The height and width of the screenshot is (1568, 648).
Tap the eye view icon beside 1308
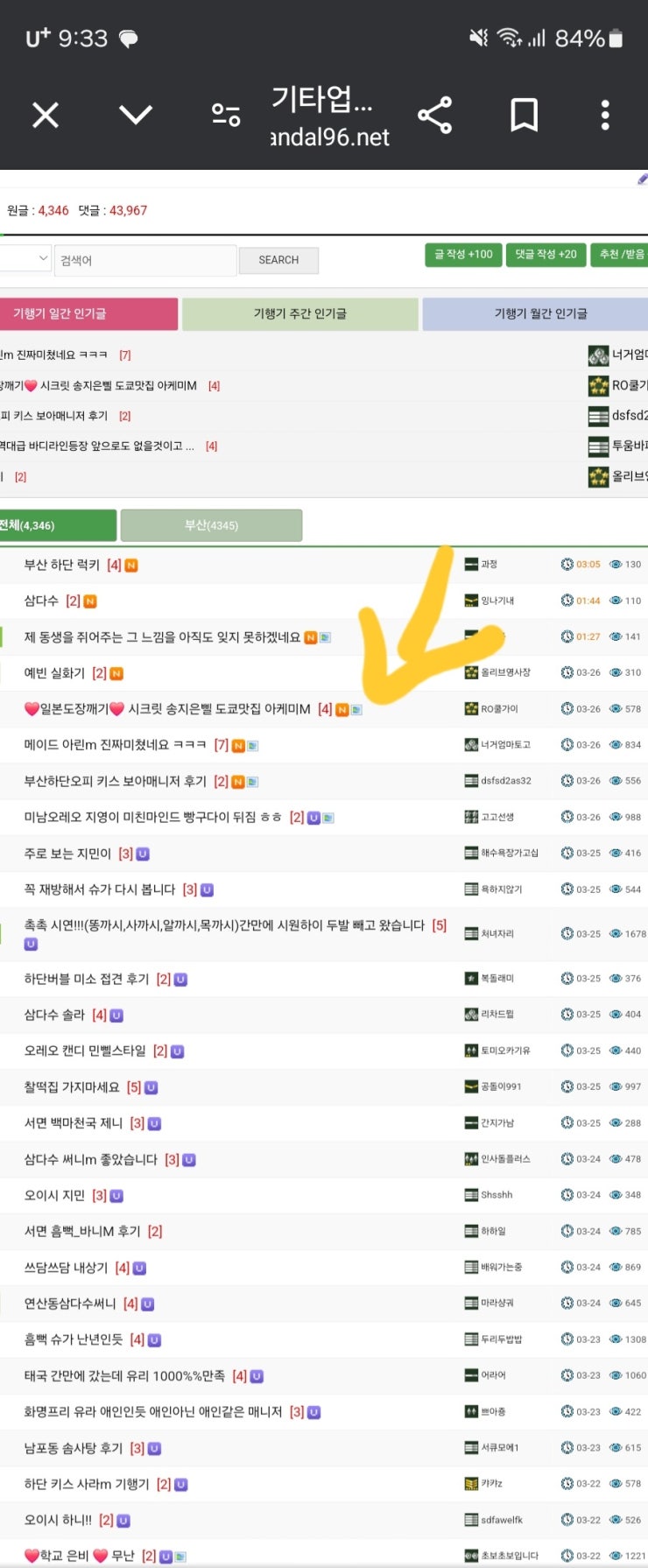pyautogui.click(x=616, y=1339)
